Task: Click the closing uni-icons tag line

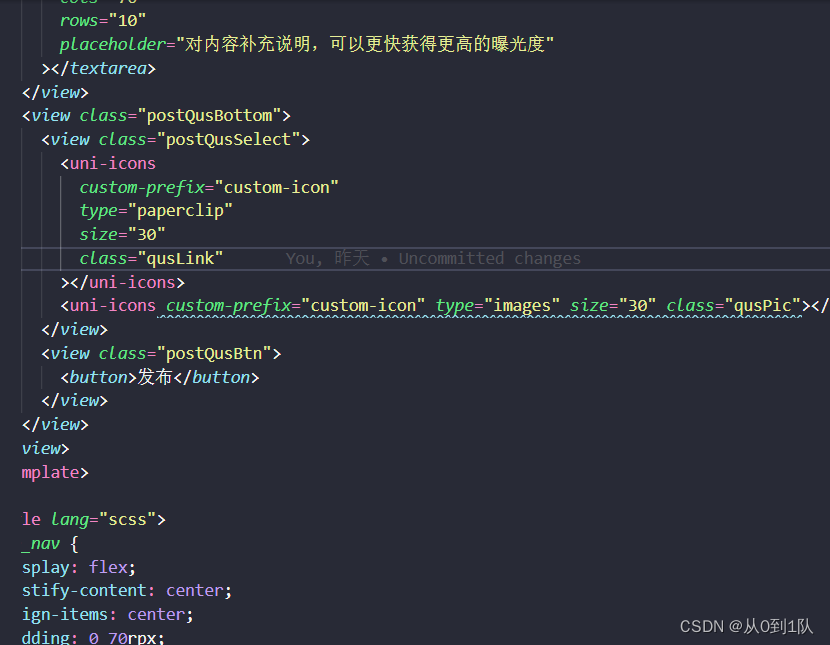Action: point(123,283)
